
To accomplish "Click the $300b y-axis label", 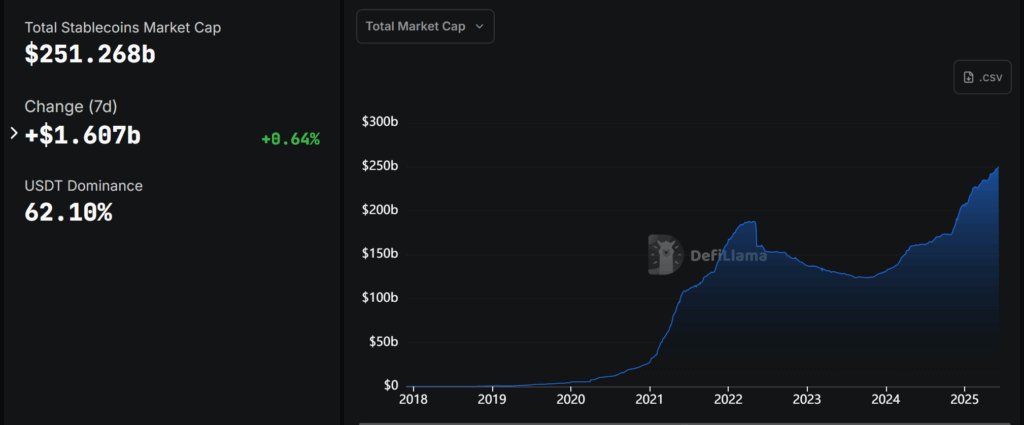I will click(x=380, y=122).
